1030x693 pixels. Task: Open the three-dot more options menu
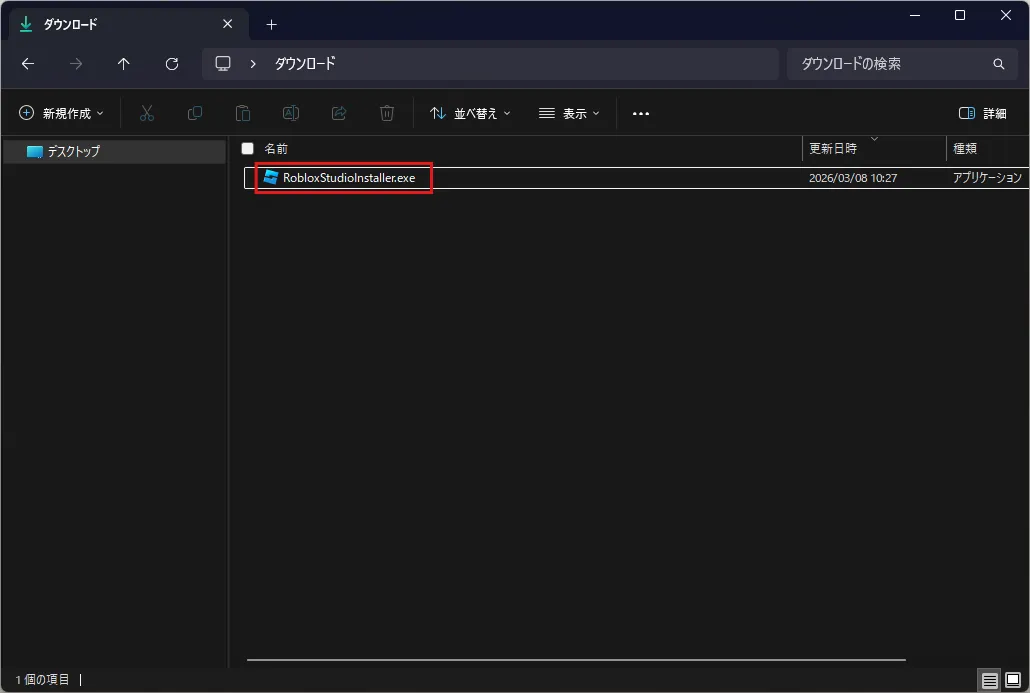pyautogui.click(x=640, y=114)
